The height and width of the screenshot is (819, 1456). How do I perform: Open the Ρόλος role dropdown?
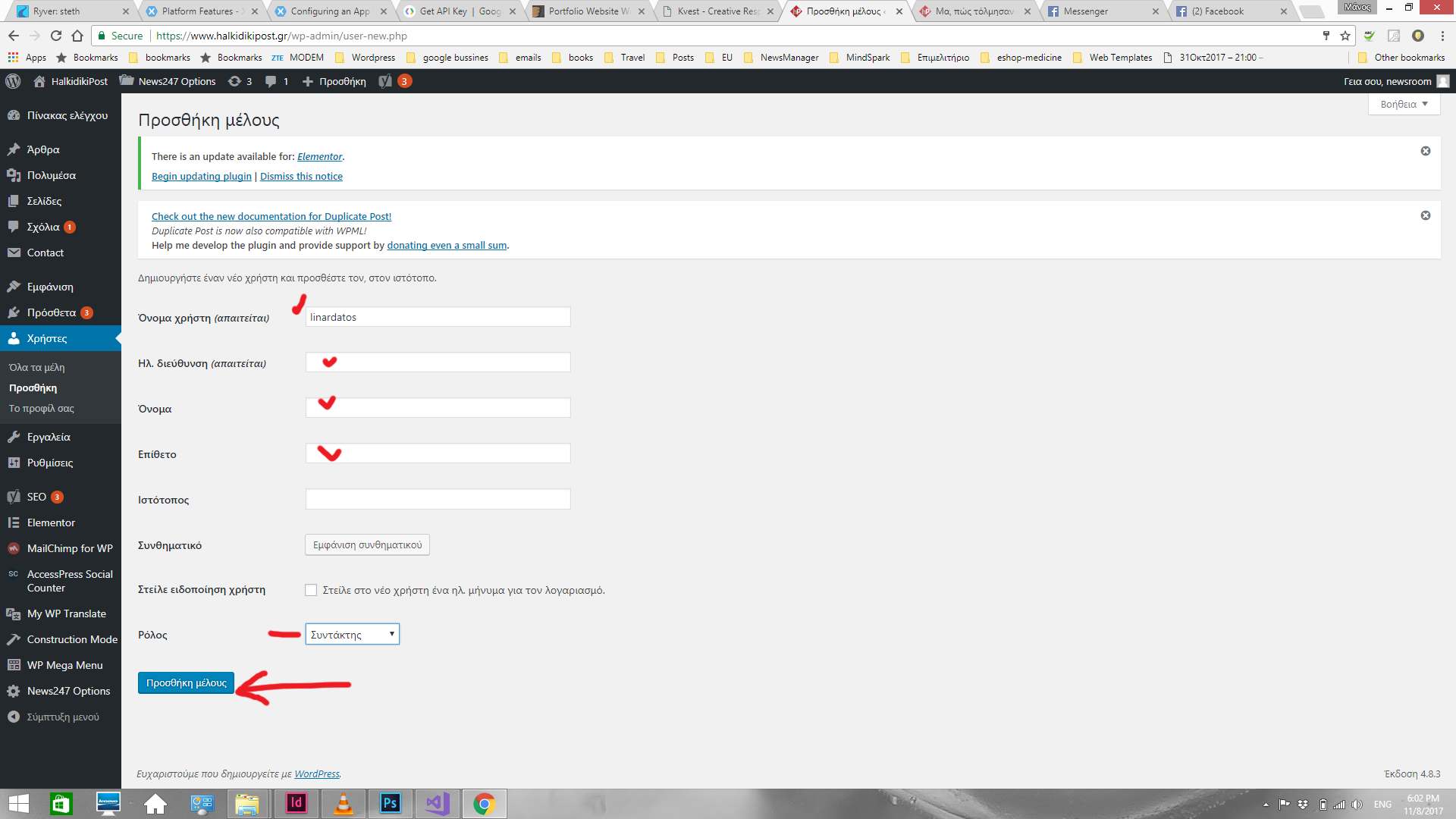click(352, 634)
